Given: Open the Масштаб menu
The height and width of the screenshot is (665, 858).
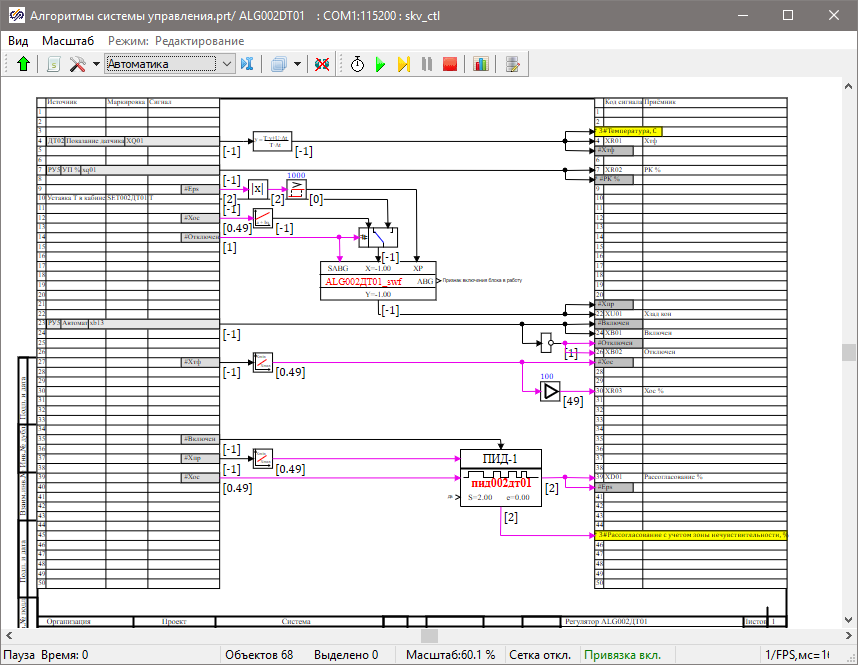Looking at the screenshot, I should point(68,41).
